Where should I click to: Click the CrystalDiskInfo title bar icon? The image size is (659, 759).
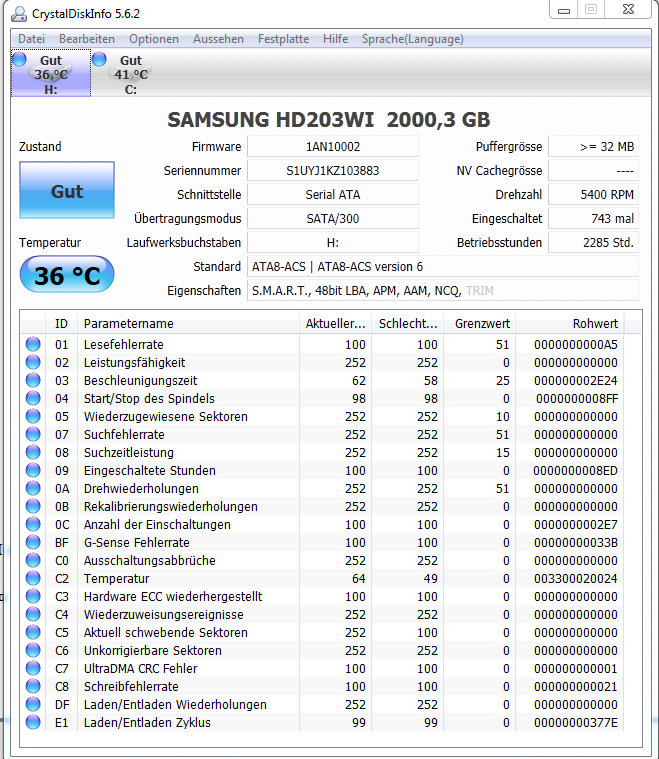[19, 14]
